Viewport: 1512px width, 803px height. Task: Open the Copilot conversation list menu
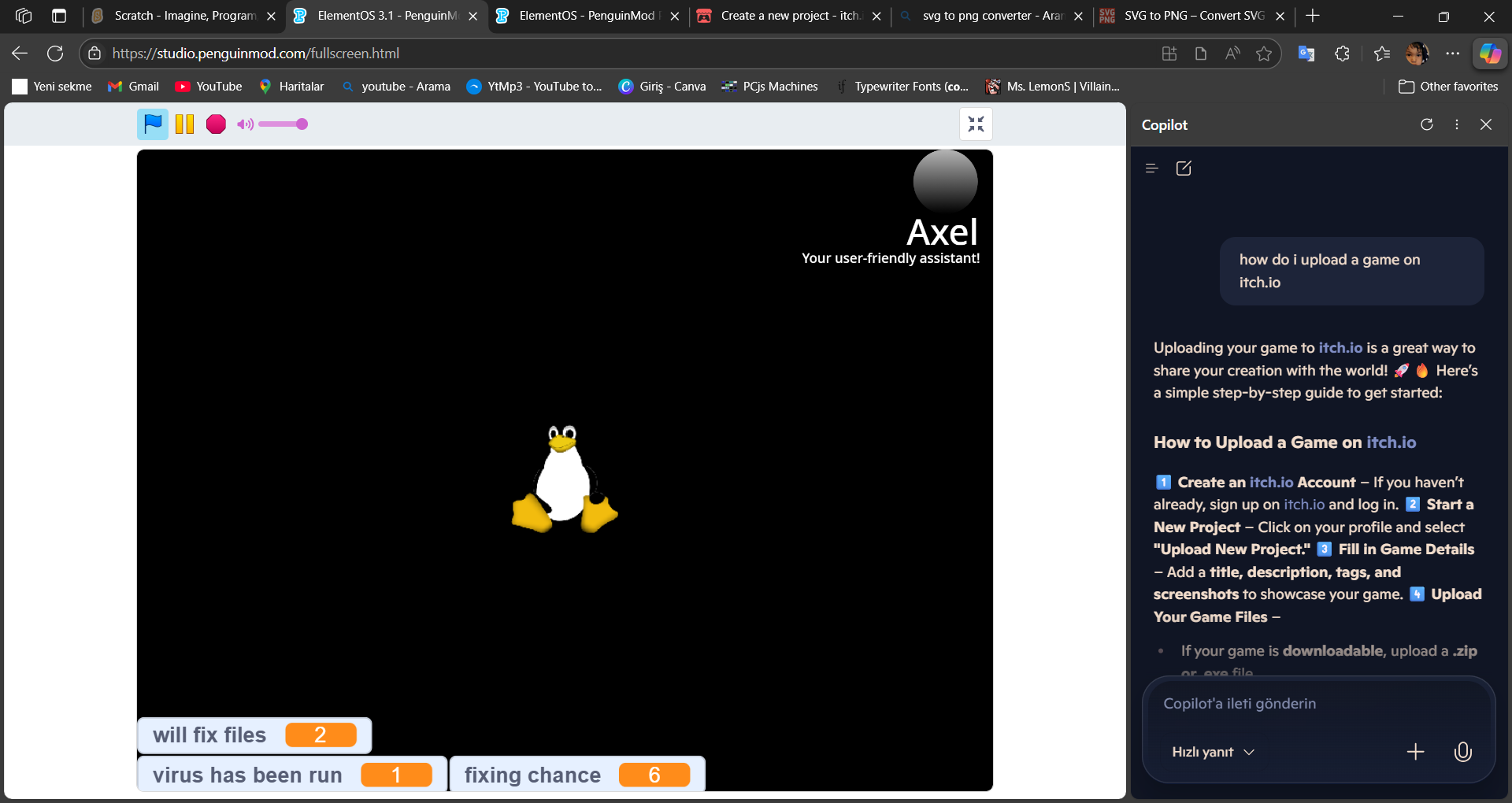coord(1151,168)
